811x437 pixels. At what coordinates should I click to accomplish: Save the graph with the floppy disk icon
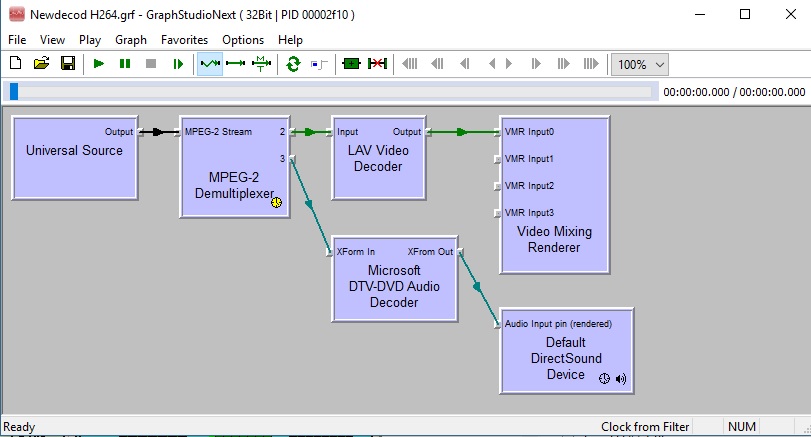click(x=68, y=64)
